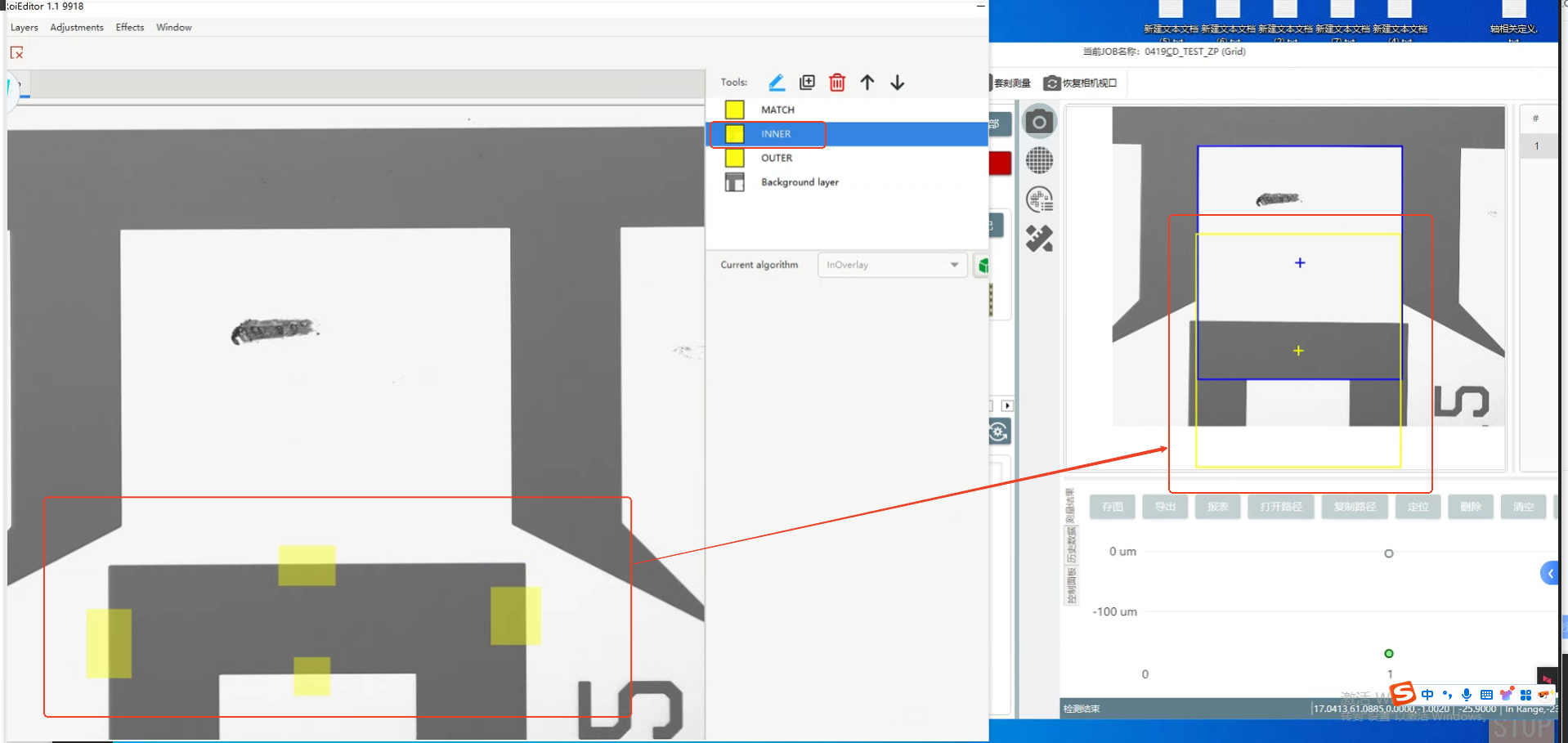Screen dimensions: 1568x743
Task: Expand the blue side panel chevron
Action: (1549, 573)
